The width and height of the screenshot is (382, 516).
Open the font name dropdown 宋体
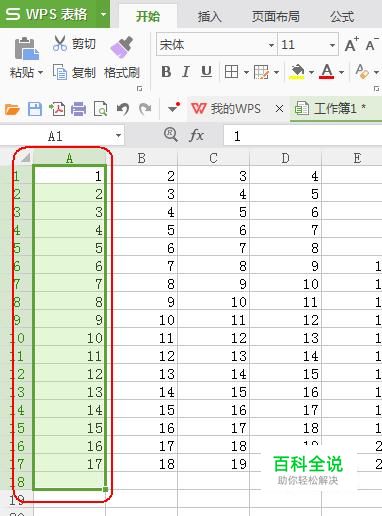pos(272,45)
